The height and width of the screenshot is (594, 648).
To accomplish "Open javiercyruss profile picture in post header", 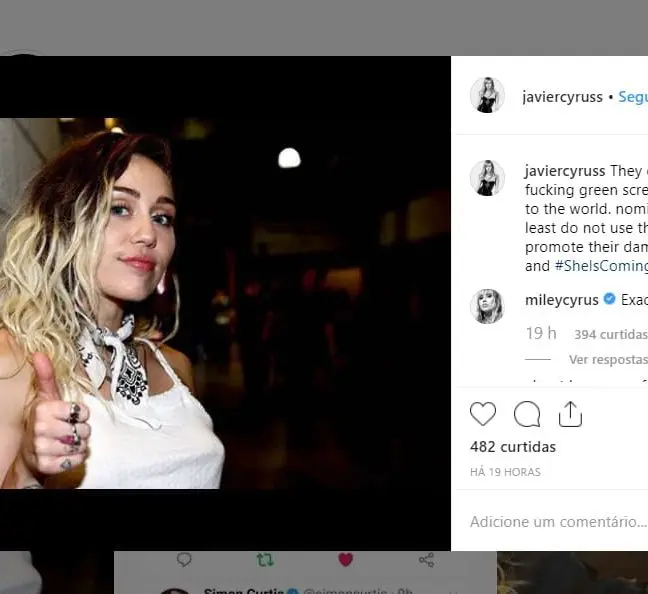I will (x=487, y=96).
